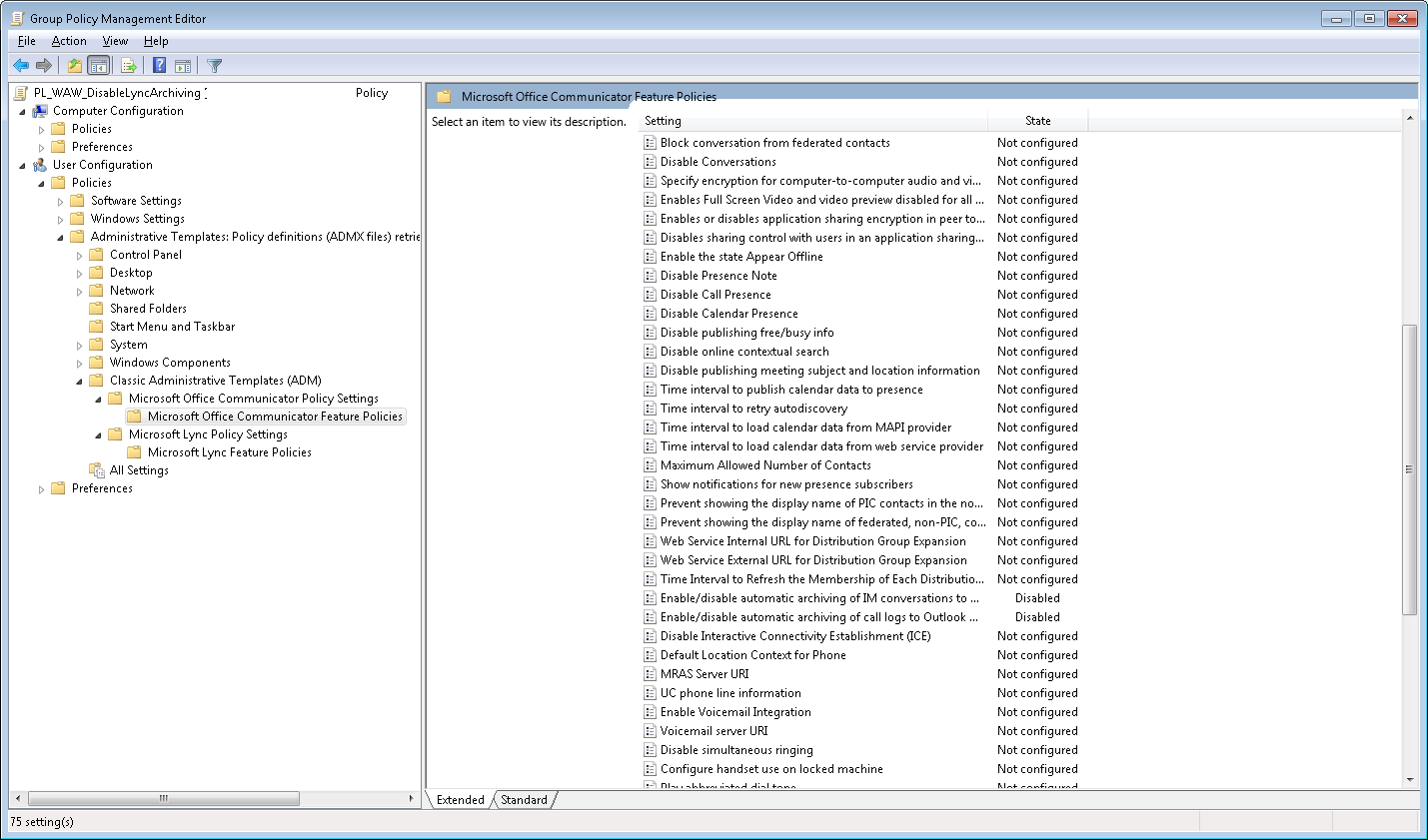
Task: Open the Help menu
Action: [156, 41]
